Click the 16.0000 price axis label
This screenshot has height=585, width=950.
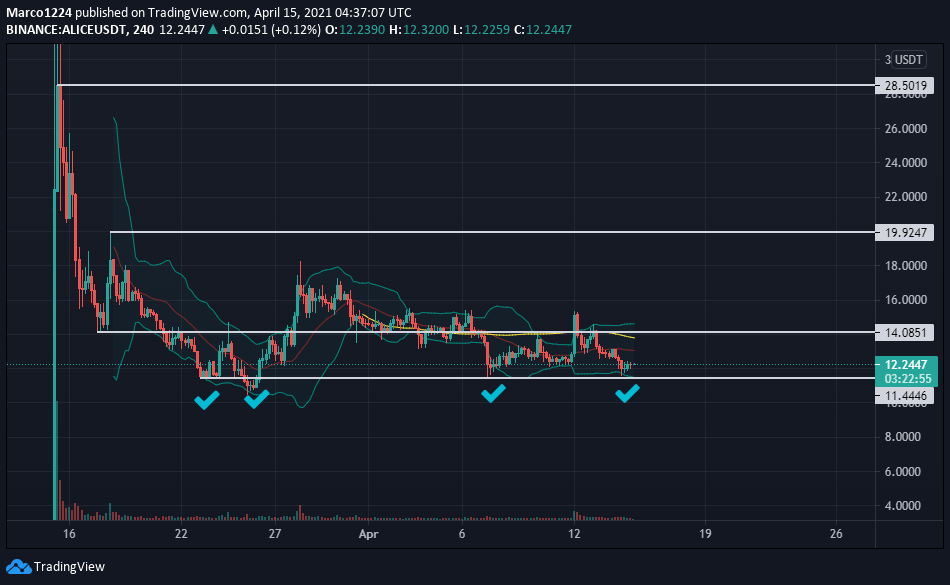[x=906, y=300]
